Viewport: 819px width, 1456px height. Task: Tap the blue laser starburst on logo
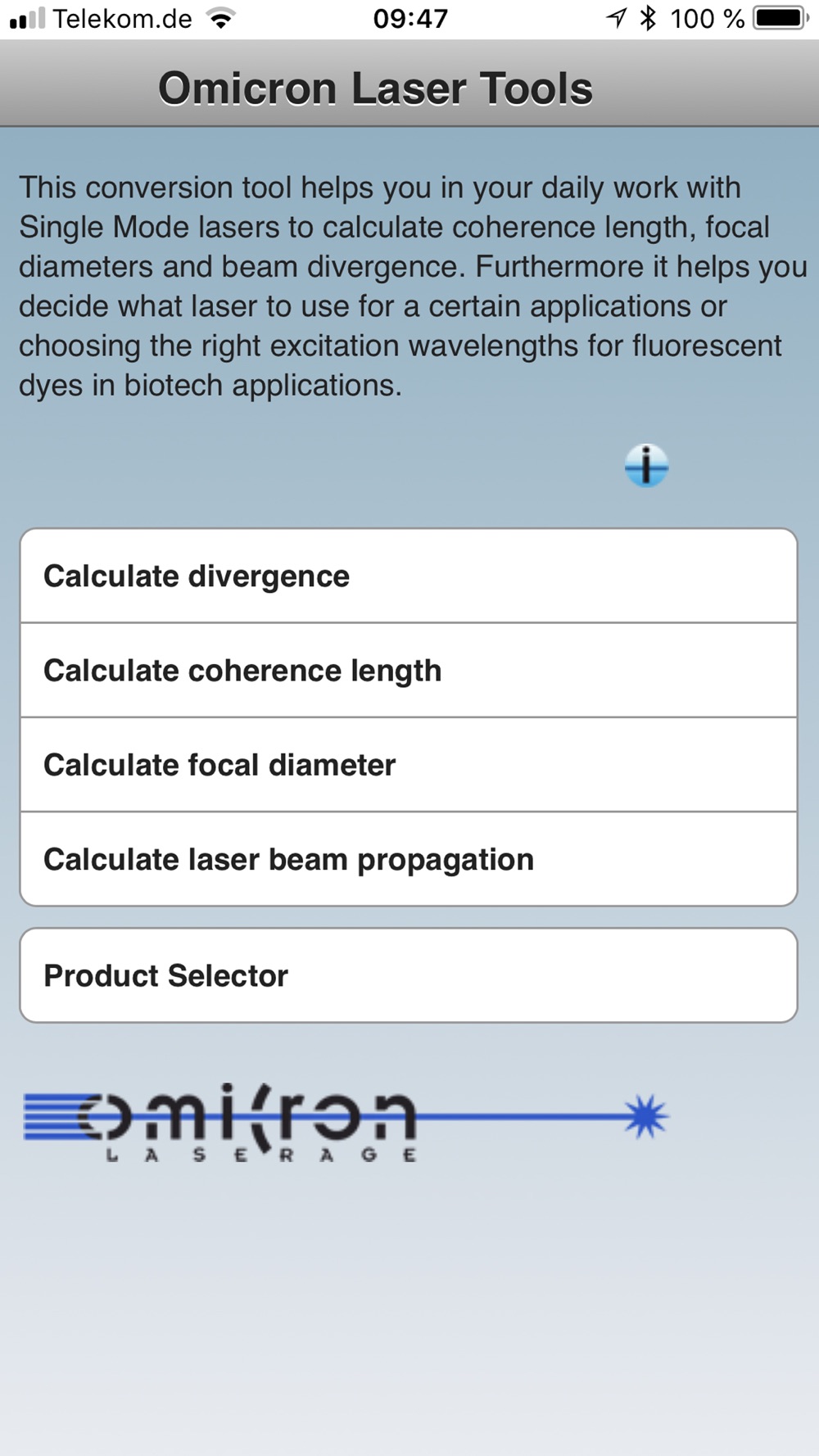click(x=645, y=1117)
